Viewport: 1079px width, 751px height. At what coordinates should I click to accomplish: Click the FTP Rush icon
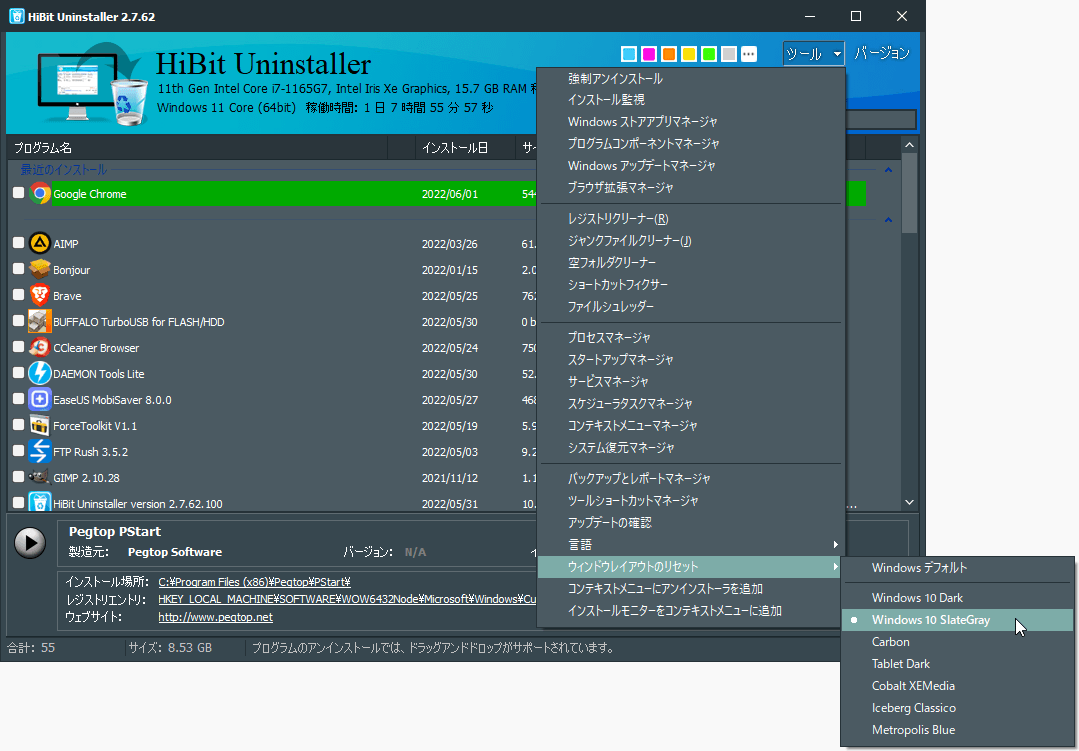click(40, 451)
